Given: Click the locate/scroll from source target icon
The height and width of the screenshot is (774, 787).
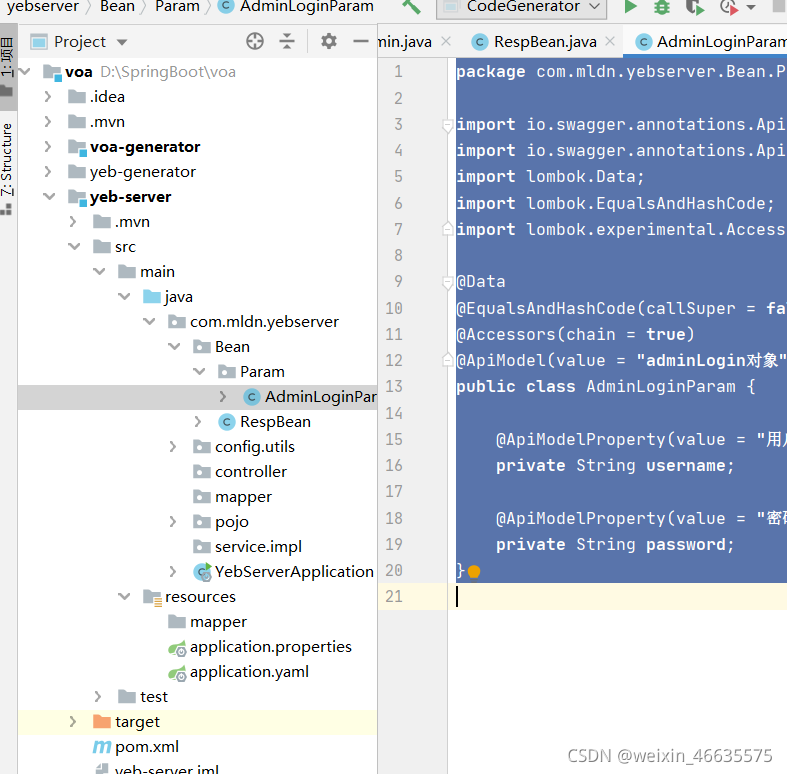Looking at the screenshot, I should pos(255,41).
